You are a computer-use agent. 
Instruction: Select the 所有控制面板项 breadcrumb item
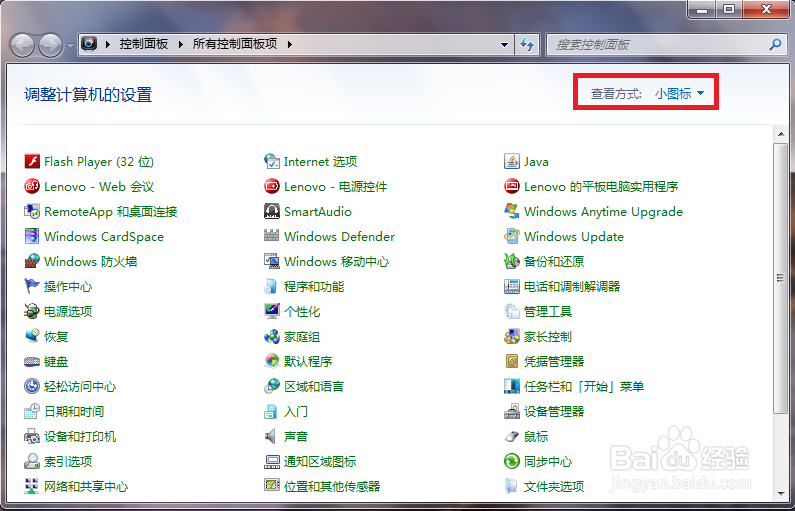[x=235, y=44]
